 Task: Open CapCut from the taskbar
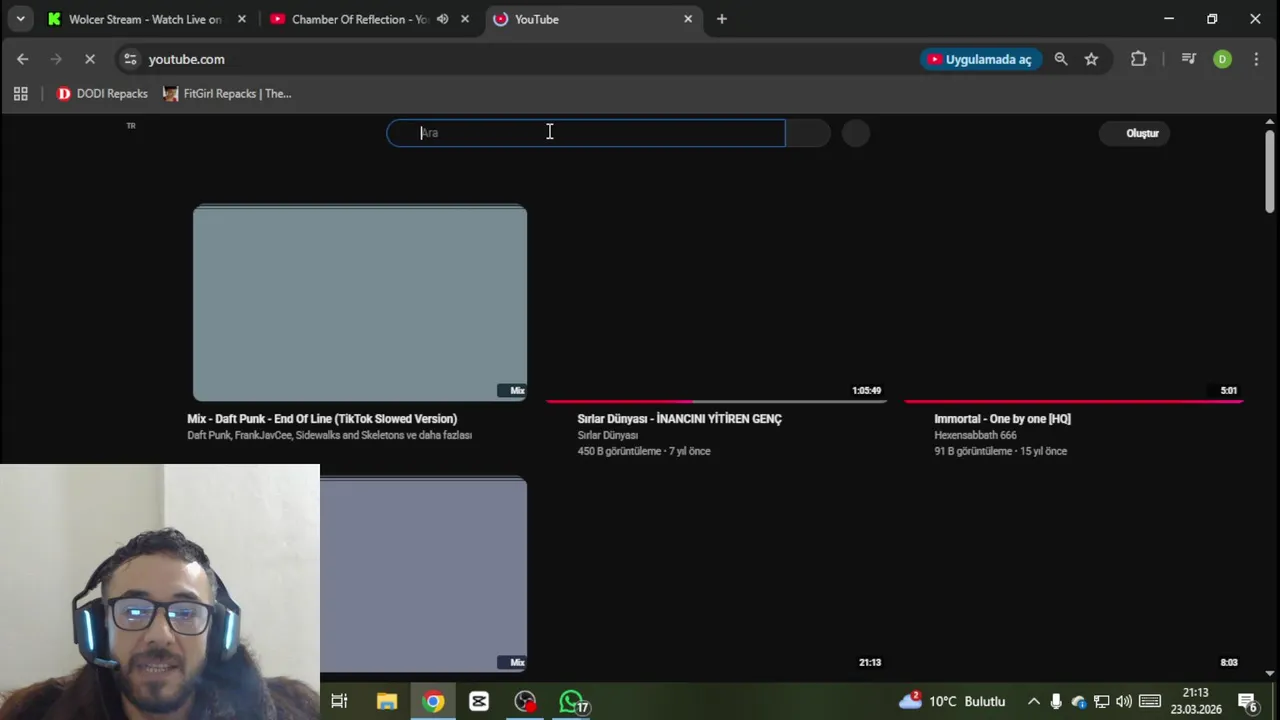coord(479,702)
